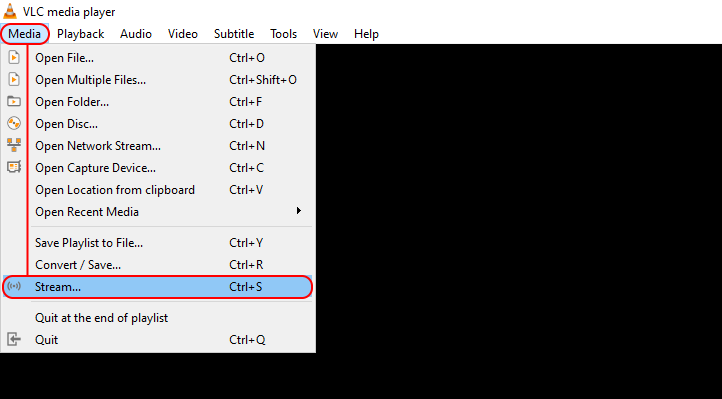Open the Playback menu

[x=81, y=34]
